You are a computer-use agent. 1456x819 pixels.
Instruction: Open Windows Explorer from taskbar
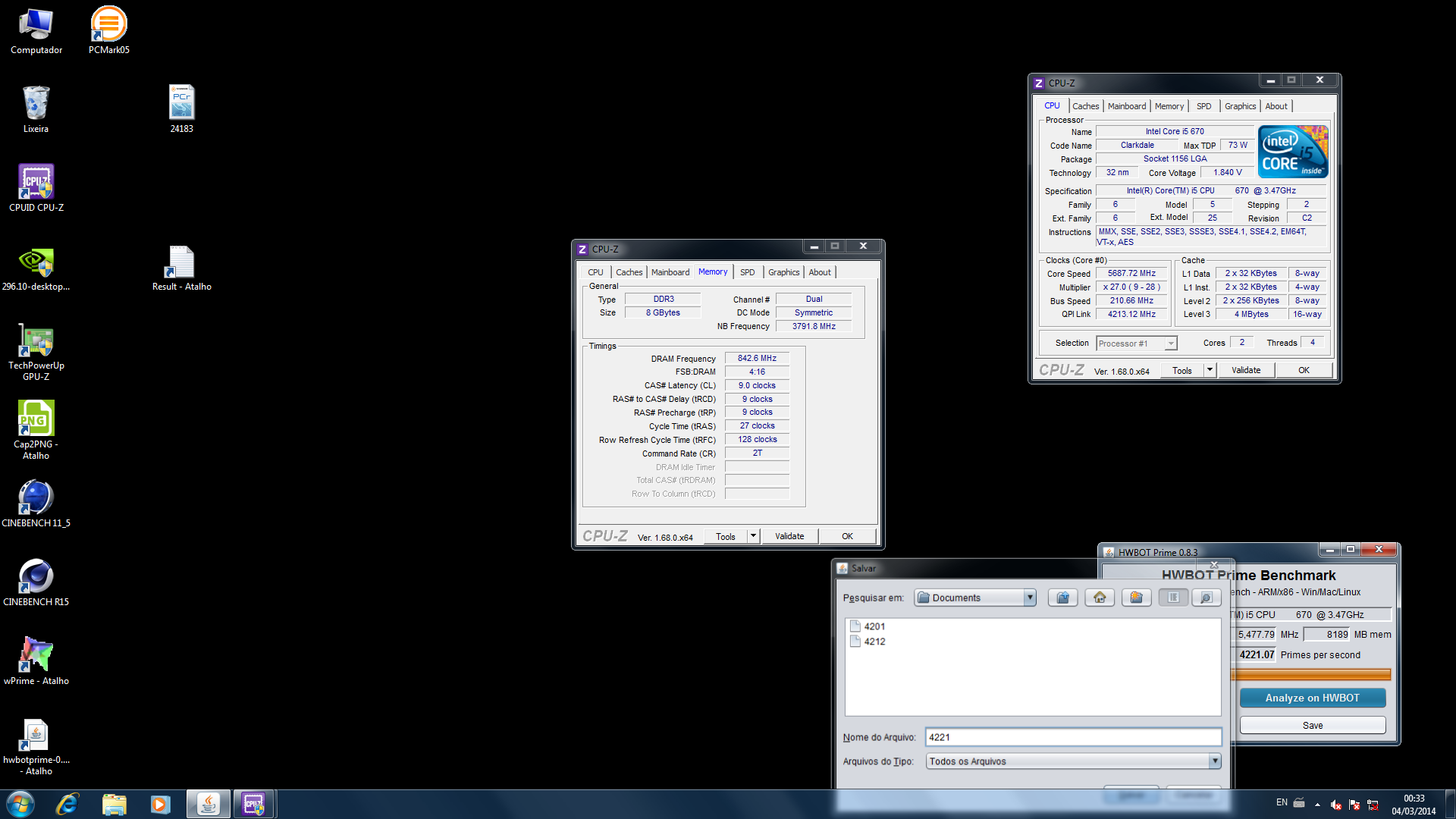click(x=114, y=804)
